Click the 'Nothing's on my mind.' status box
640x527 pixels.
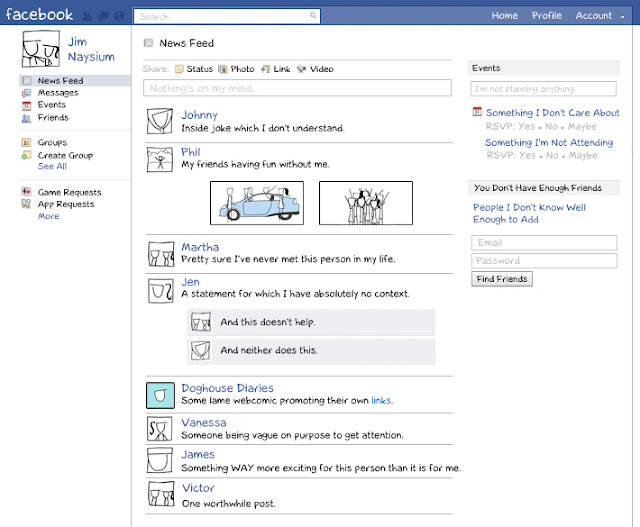point(297,88)
